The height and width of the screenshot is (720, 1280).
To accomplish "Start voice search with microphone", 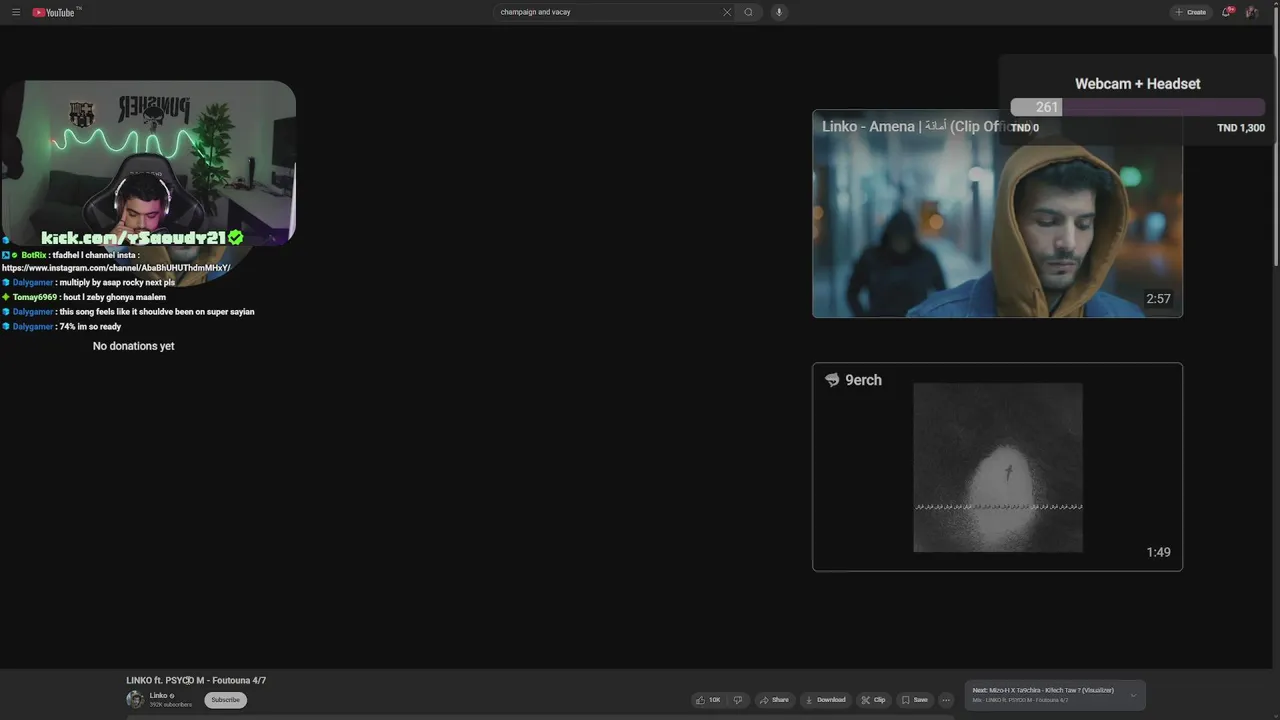I will coord(779,12).
